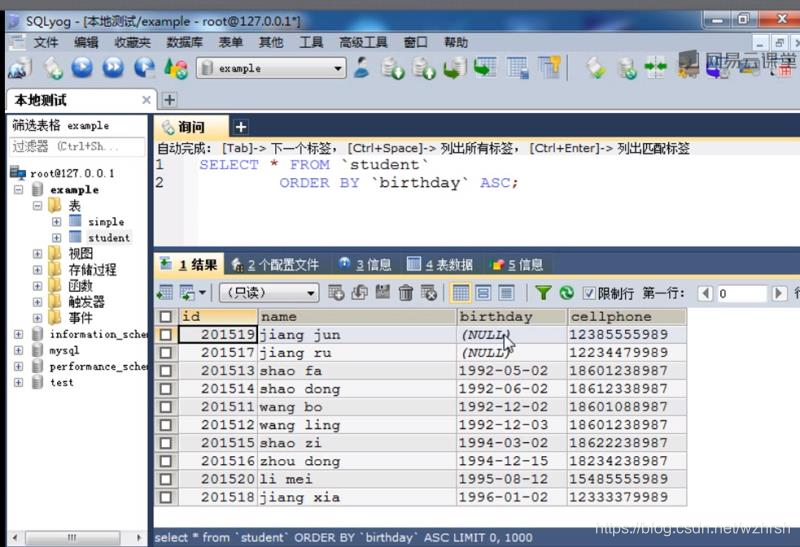Switch to form view icon
The image size is (800, 547).
[x=483, y=293]
